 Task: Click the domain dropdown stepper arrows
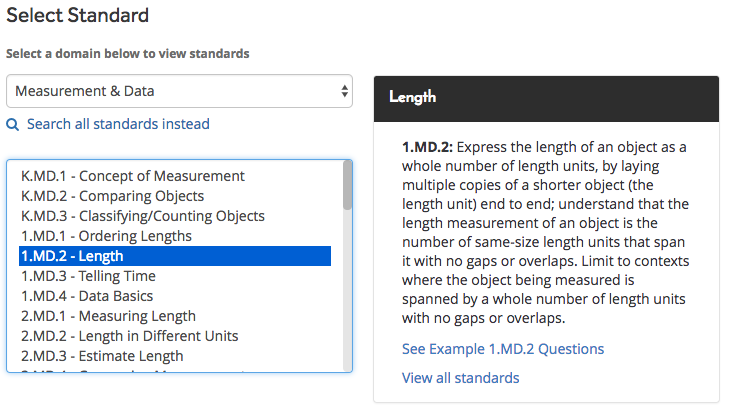pyautogui.click(x=345, y=91)
